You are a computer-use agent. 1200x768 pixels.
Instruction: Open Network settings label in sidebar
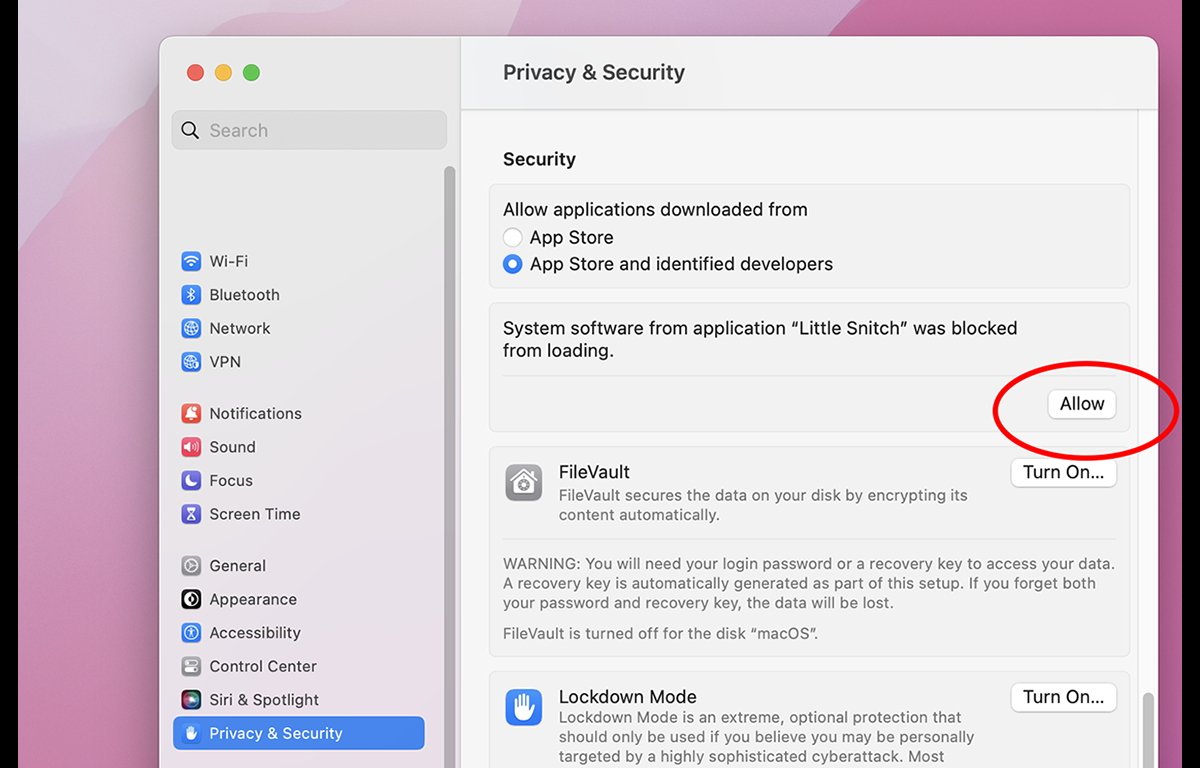[x=240, y=328]
